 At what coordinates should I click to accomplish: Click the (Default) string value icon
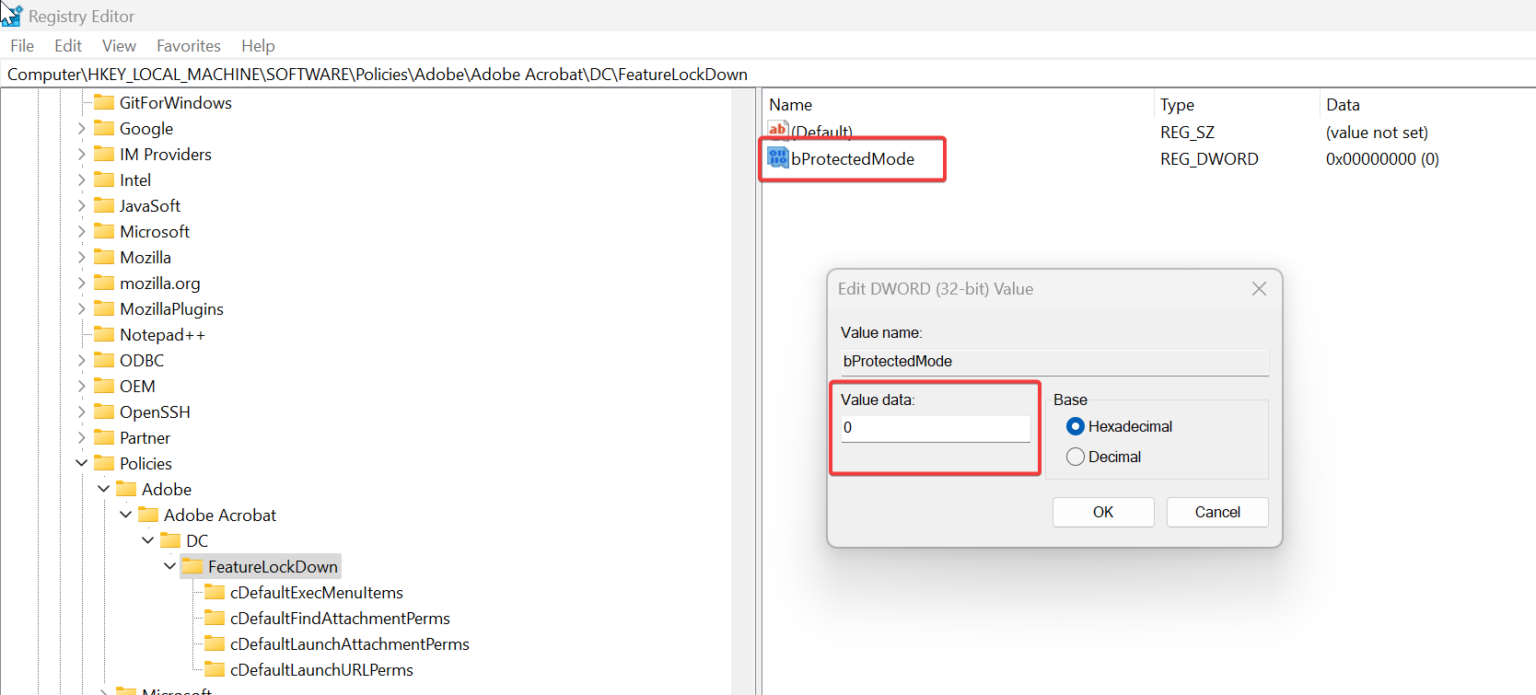pos(778,131)
